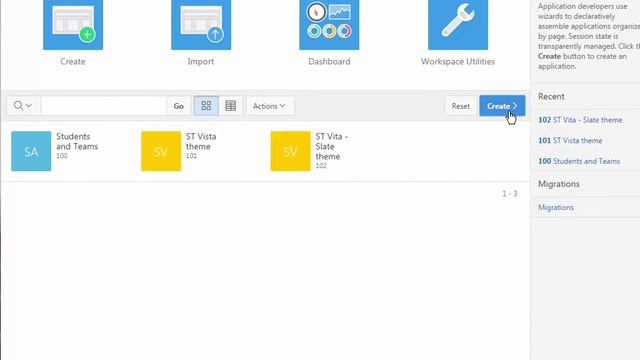The image size is (640, 360).
Task: Switch to report table view
Action: [x=231, y=106]
